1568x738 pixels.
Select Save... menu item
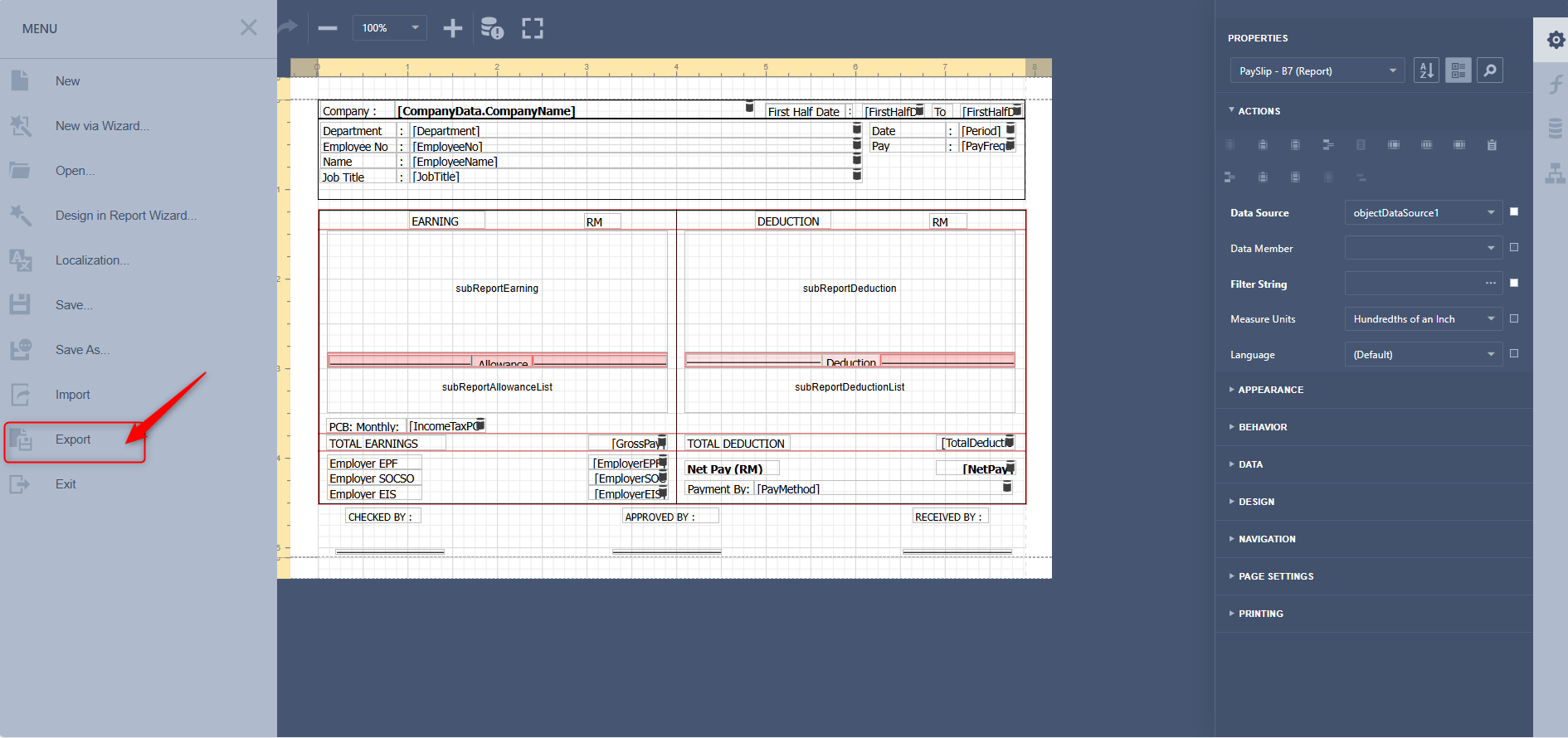pos(74,305)
